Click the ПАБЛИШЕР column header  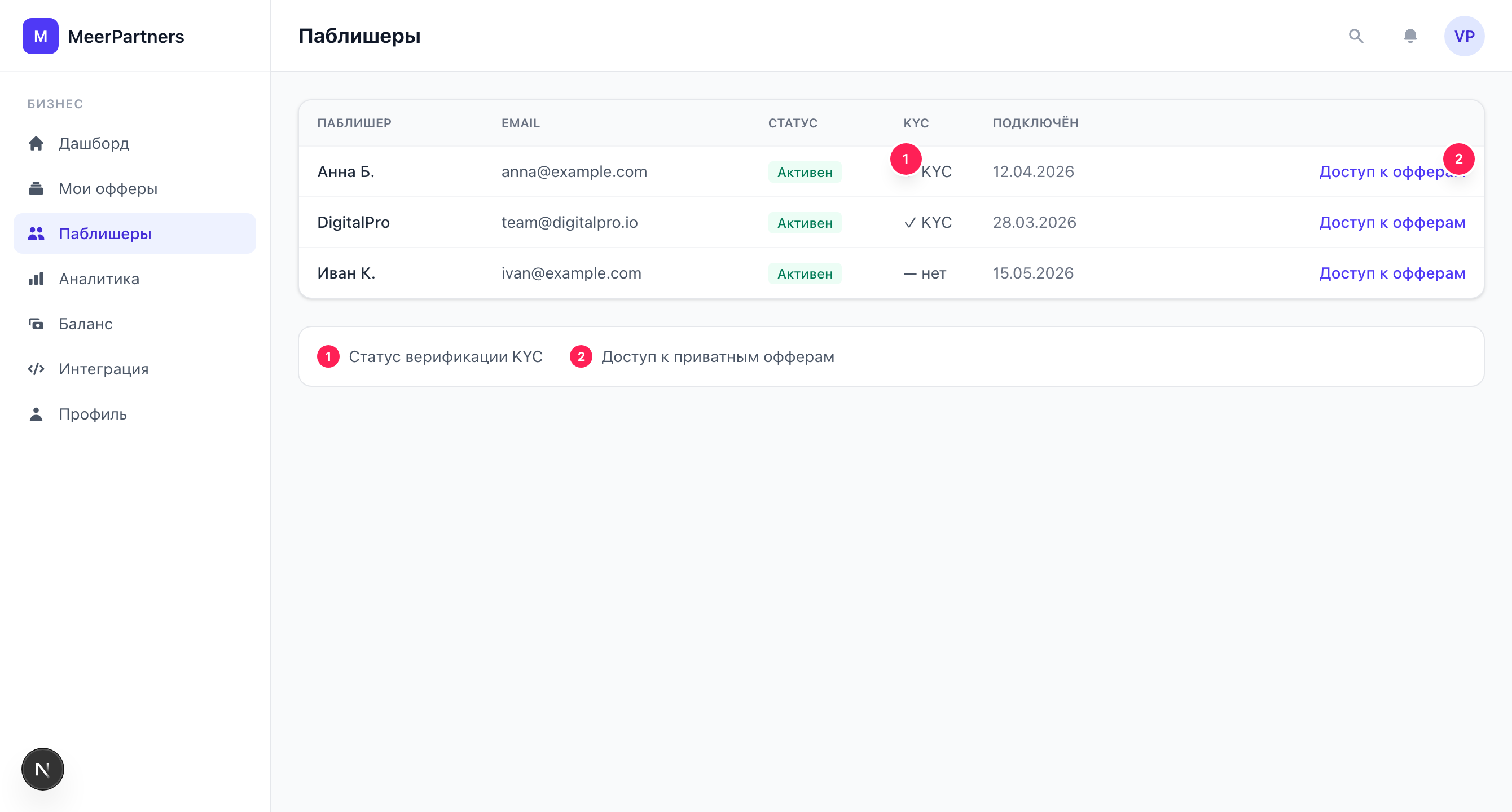tap(354, 123)
